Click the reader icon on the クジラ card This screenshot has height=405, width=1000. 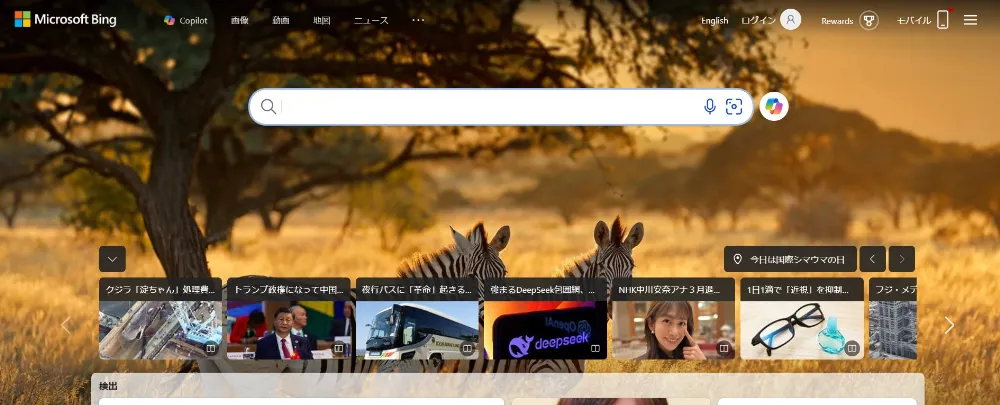click(x=210, y=349)
